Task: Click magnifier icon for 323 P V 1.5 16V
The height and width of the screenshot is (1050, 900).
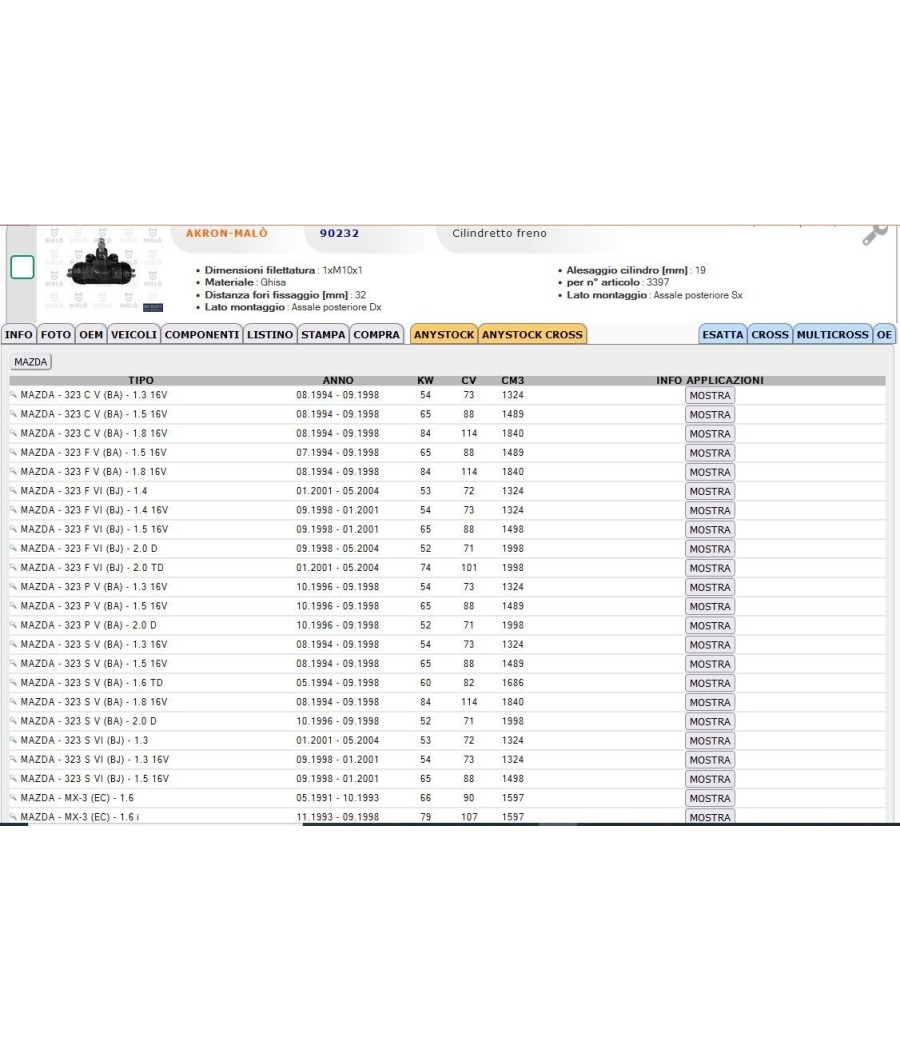Action: click(13, 606)
